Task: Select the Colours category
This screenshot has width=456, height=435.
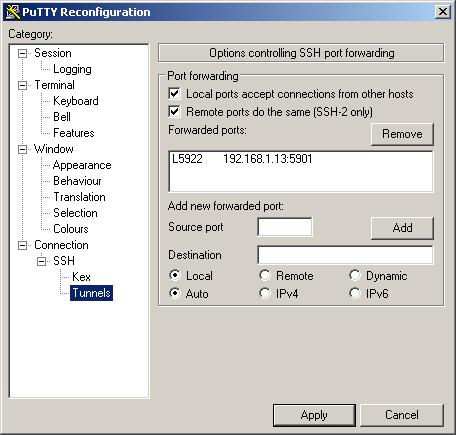Action: point(71,229)
